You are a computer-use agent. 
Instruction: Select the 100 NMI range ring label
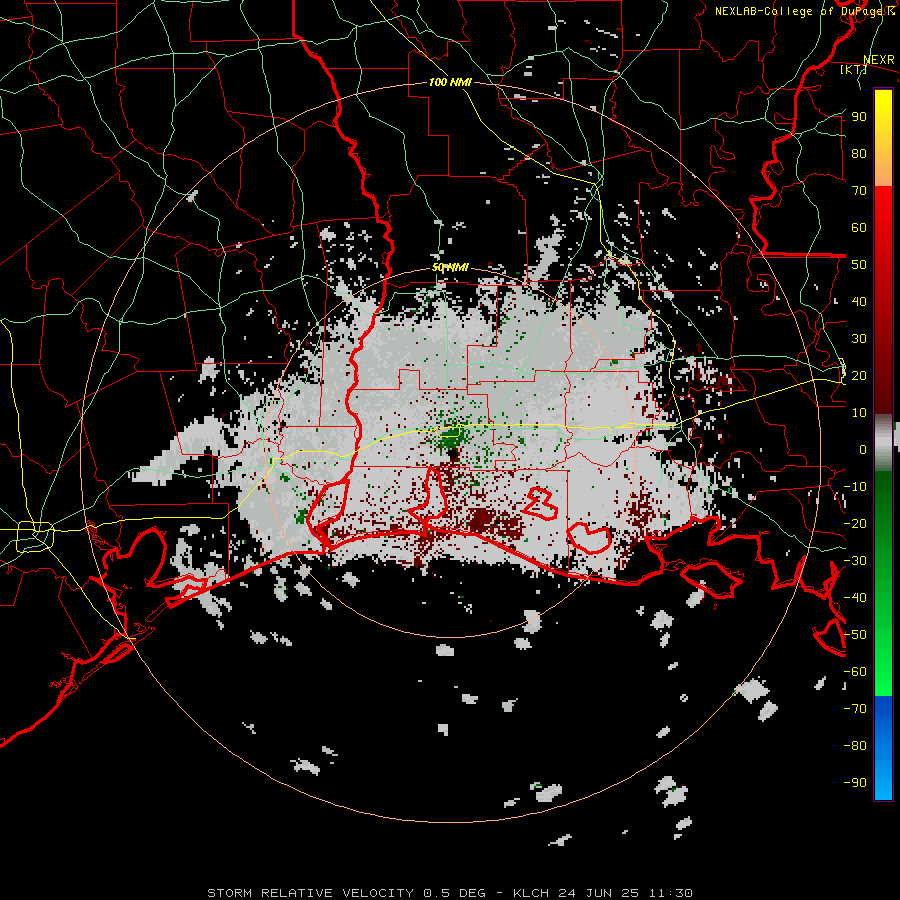[x=450, y=82]
